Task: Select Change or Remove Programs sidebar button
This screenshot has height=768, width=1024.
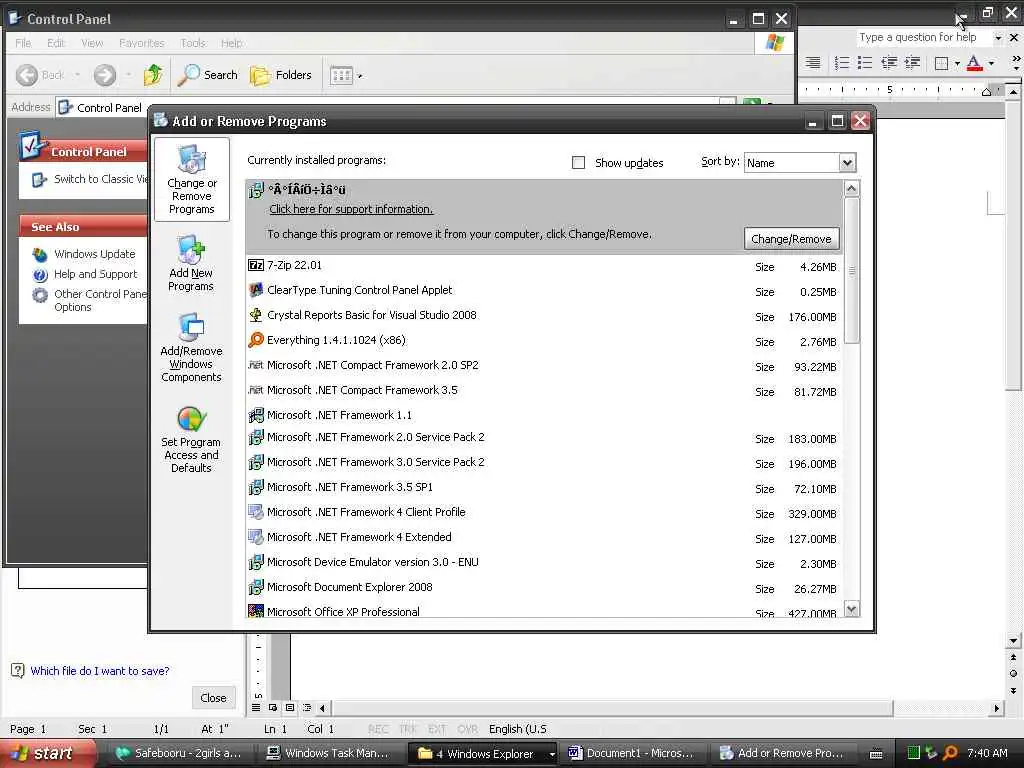Action: pos(191,180)
